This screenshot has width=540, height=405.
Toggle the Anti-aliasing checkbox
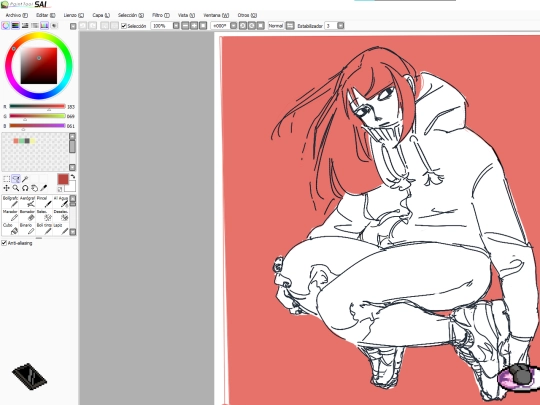(4, 243)
